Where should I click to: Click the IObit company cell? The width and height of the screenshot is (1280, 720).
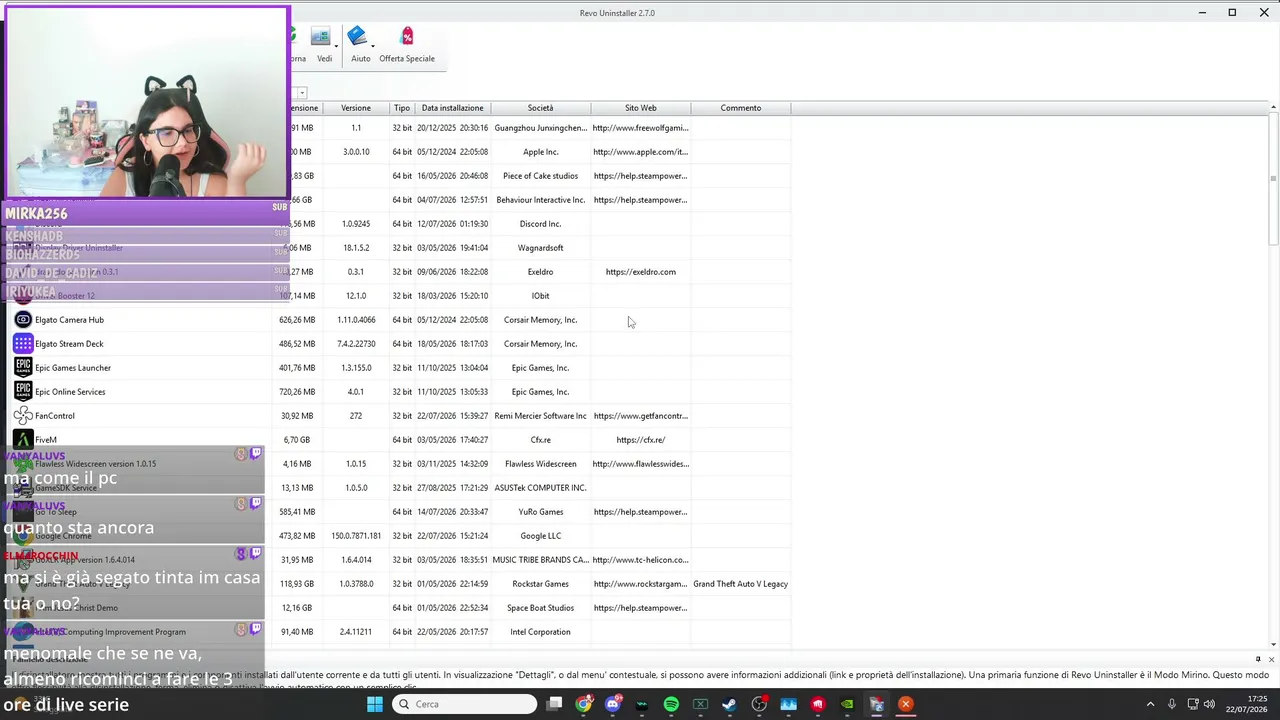tap(541, 296)
